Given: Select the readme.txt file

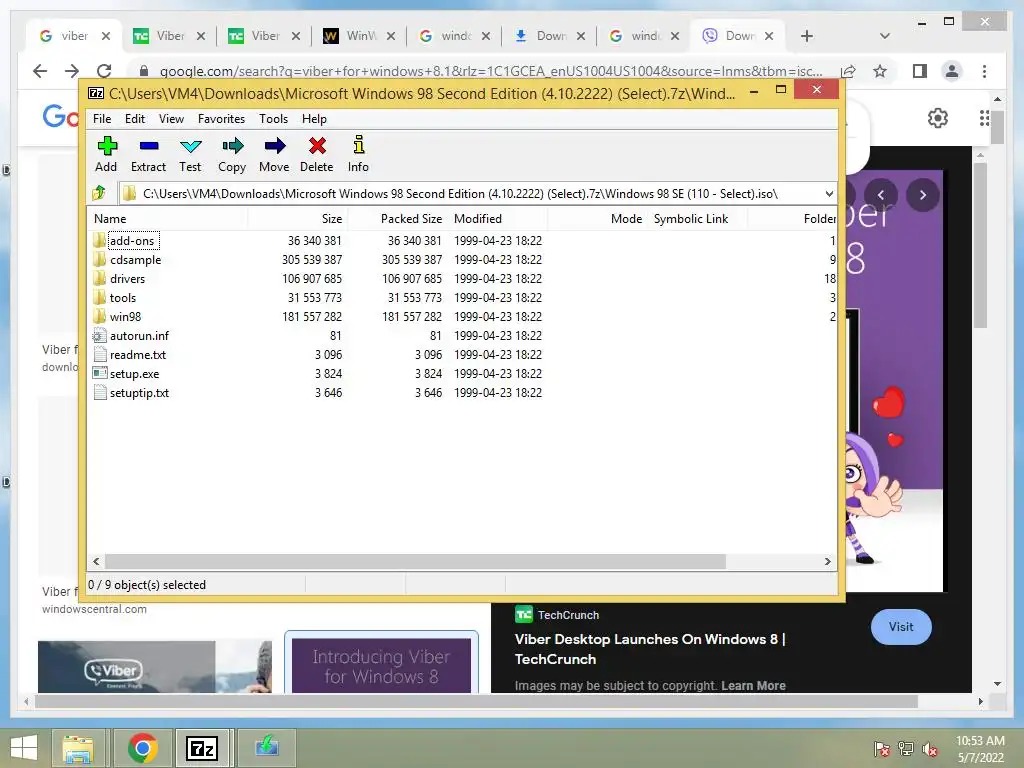Looking at the screenshot, I should pyautogui.click(x=138, y=355).
